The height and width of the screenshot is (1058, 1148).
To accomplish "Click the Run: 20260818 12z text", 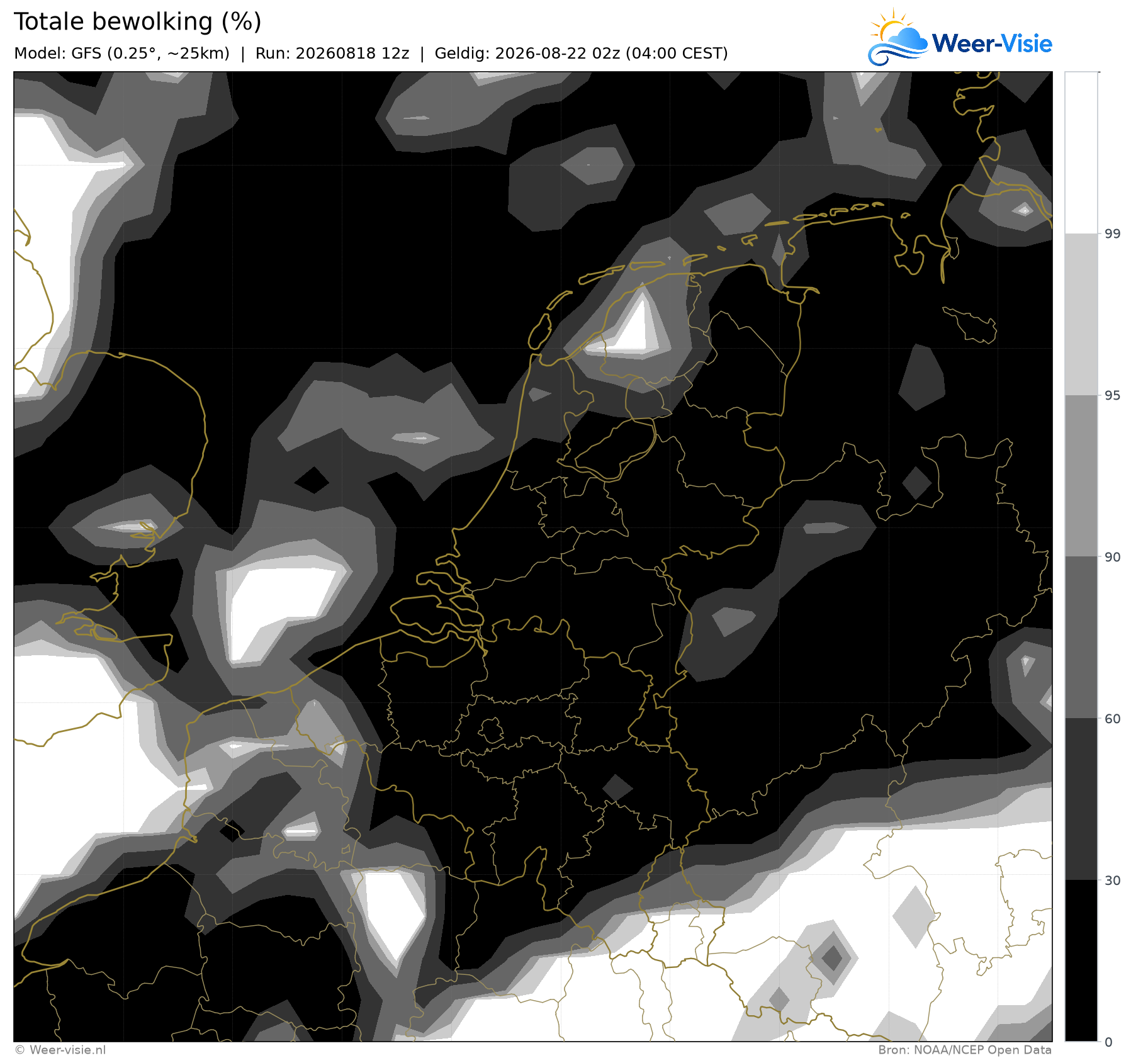I will [332, 53].
